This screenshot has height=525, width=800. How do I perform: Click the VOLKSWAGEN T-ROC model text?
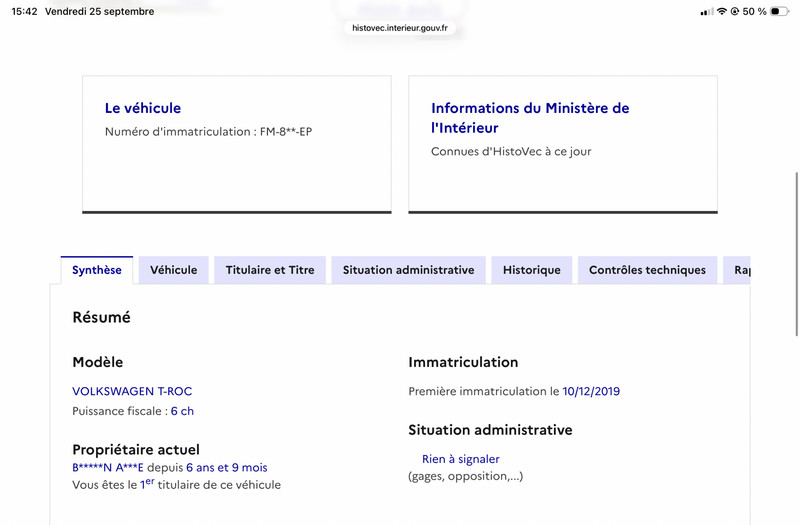pyautogui.click(x=132, y=391)
